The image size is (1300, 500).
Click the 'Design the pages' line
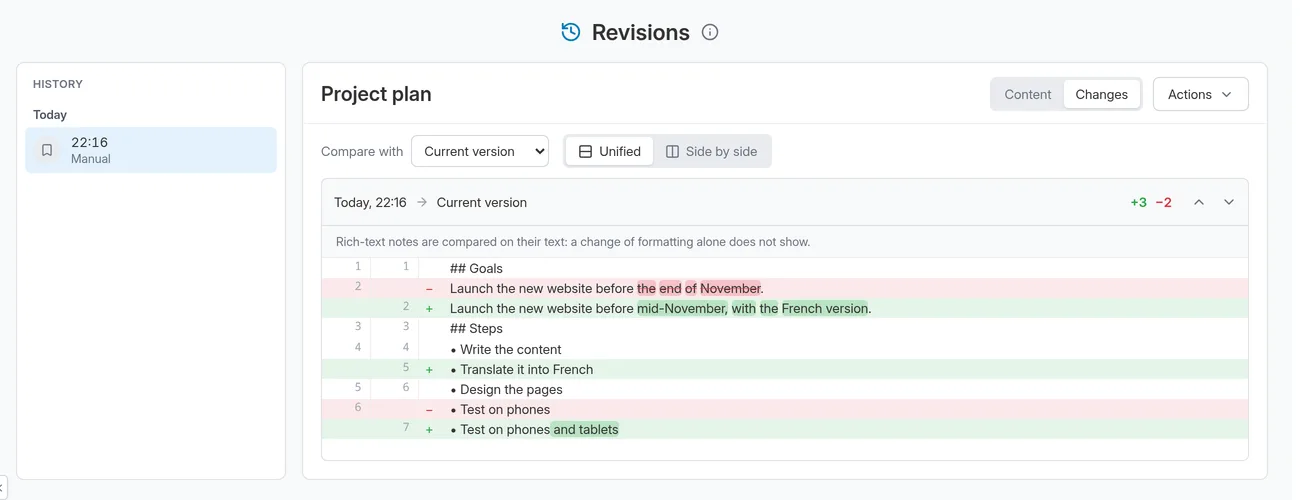(785, 389)
